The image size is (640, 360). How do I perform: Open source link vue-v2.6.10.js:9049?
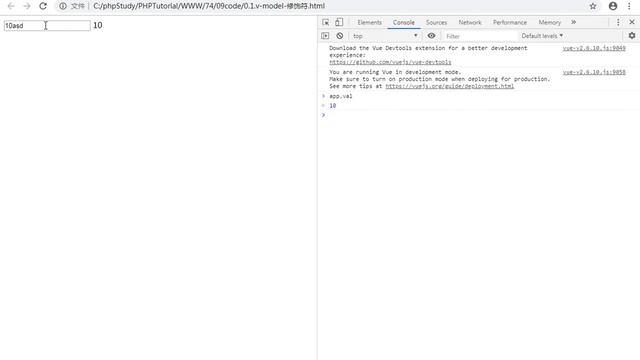click(x=594, y=48)
